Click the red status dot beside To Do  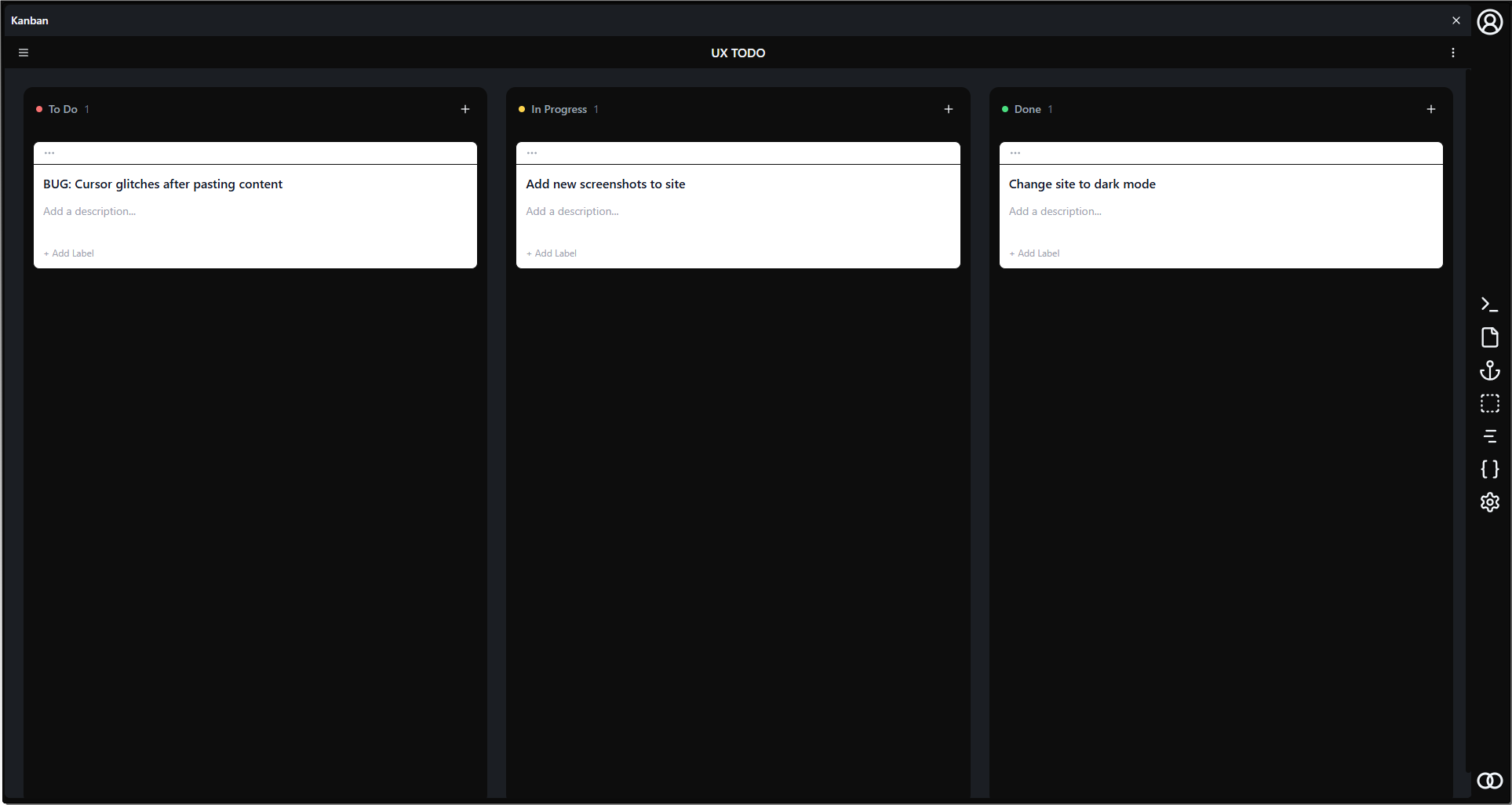click(x=39, y=109)
